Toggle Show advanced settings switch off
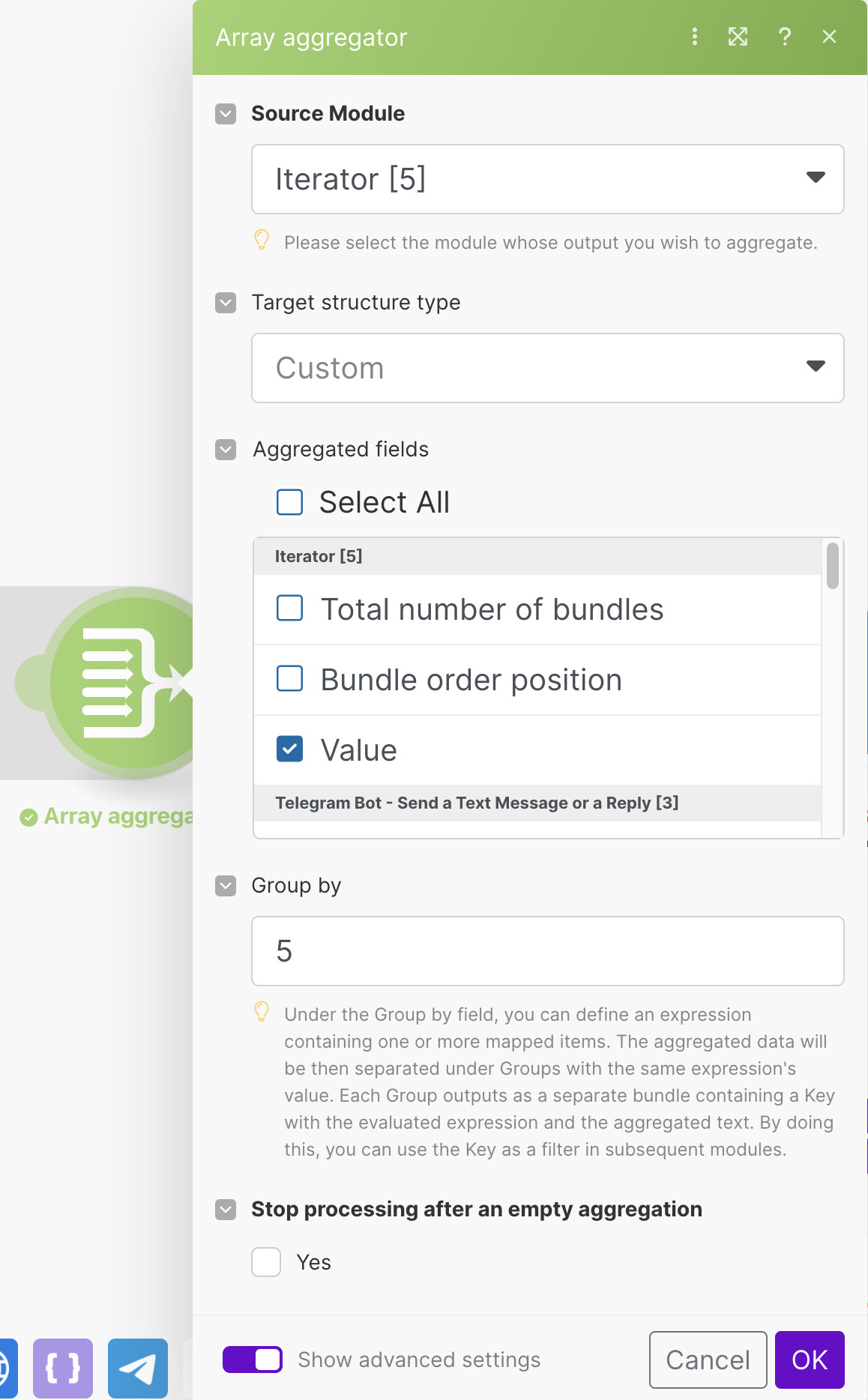 click(x=253, y=1360)
